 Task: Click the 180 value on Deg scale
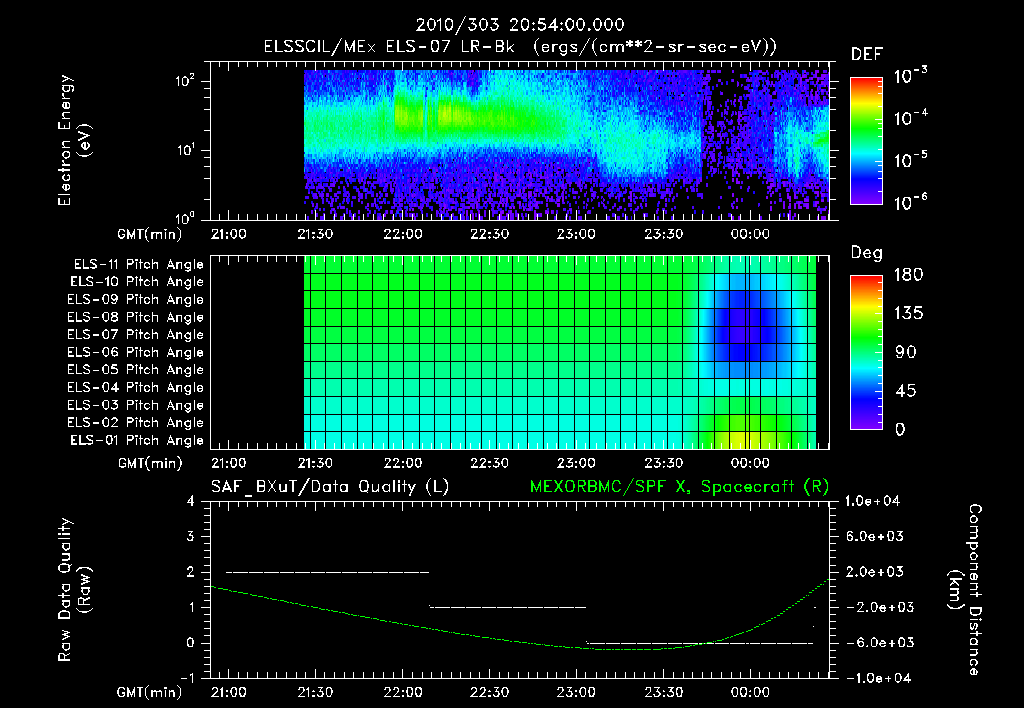[908, 275]
